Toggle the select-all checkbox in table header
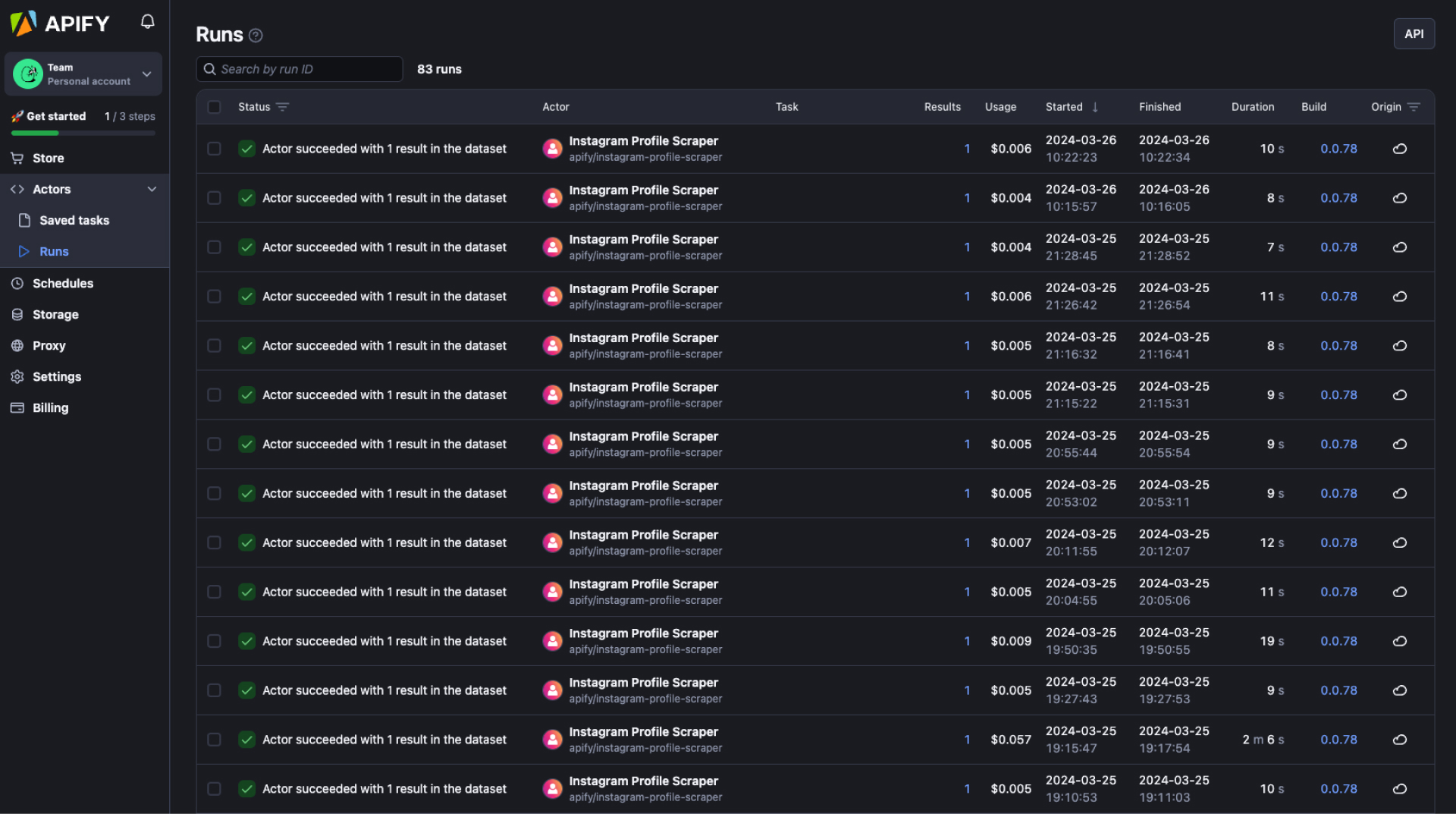1456x814 pixels. point(215,107)
